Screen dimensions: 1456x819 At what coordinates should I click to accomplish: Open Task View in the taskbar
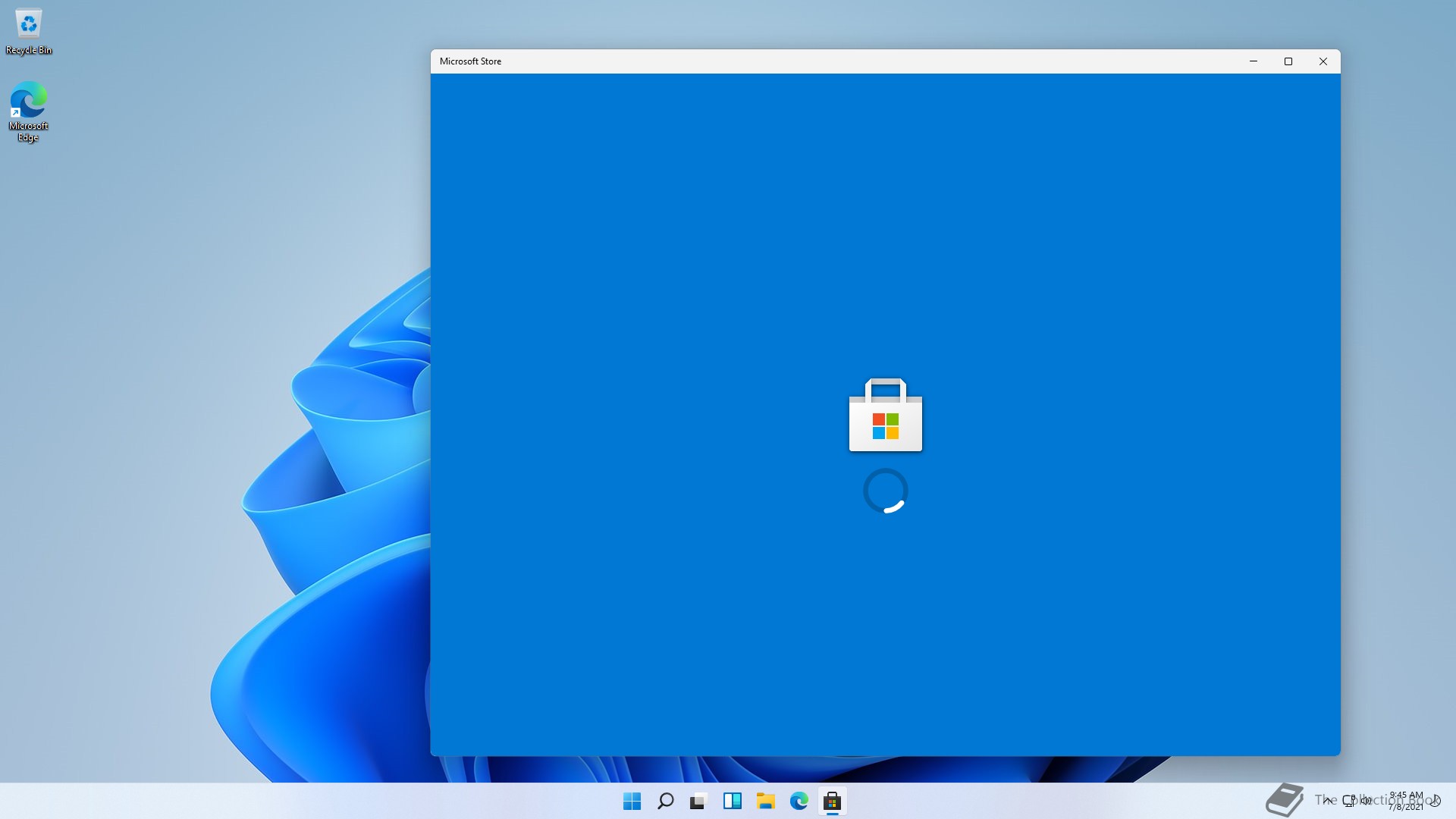coord(698,801)
